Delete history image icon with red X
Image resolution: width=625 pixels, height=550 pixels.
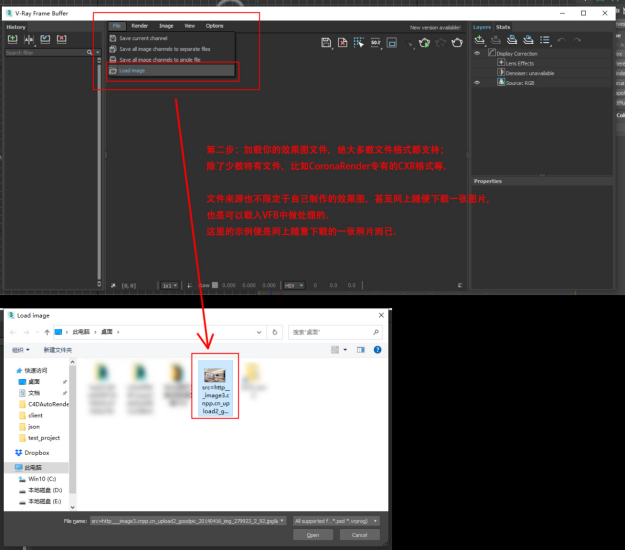(x=61, y=39)
